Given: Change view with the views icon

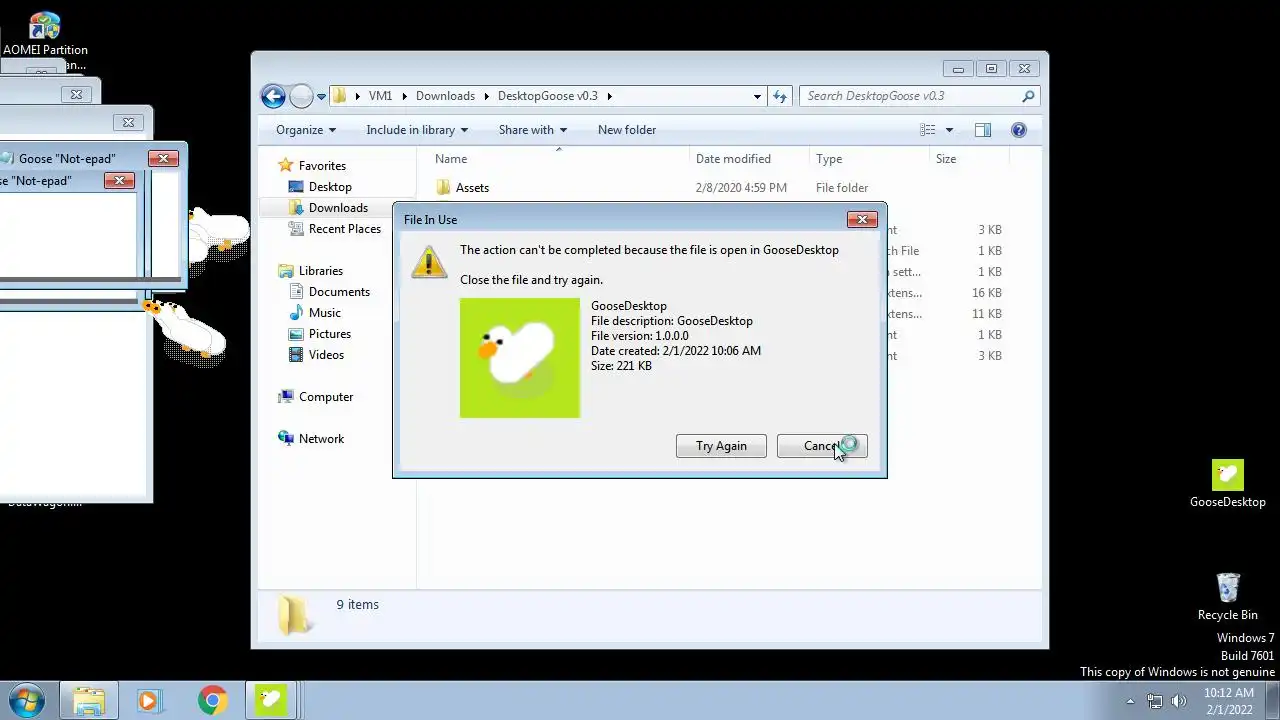Looking at the screenshot, I should coord(928,130).
